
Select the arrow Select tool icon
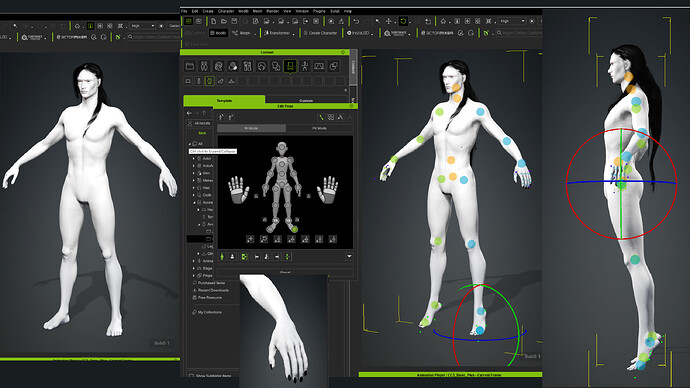(378, 21)
